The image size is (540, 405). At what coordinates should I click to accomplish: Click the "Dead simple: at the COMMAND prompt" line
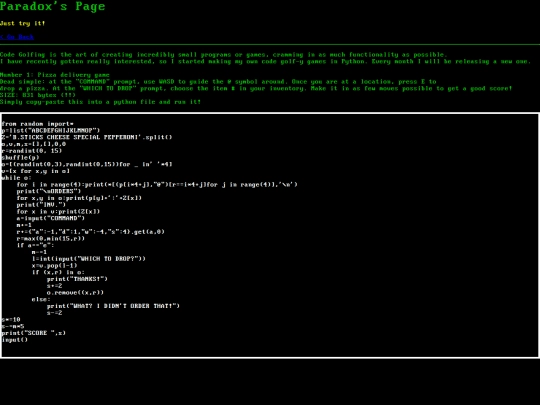click(x=218, y=82)
